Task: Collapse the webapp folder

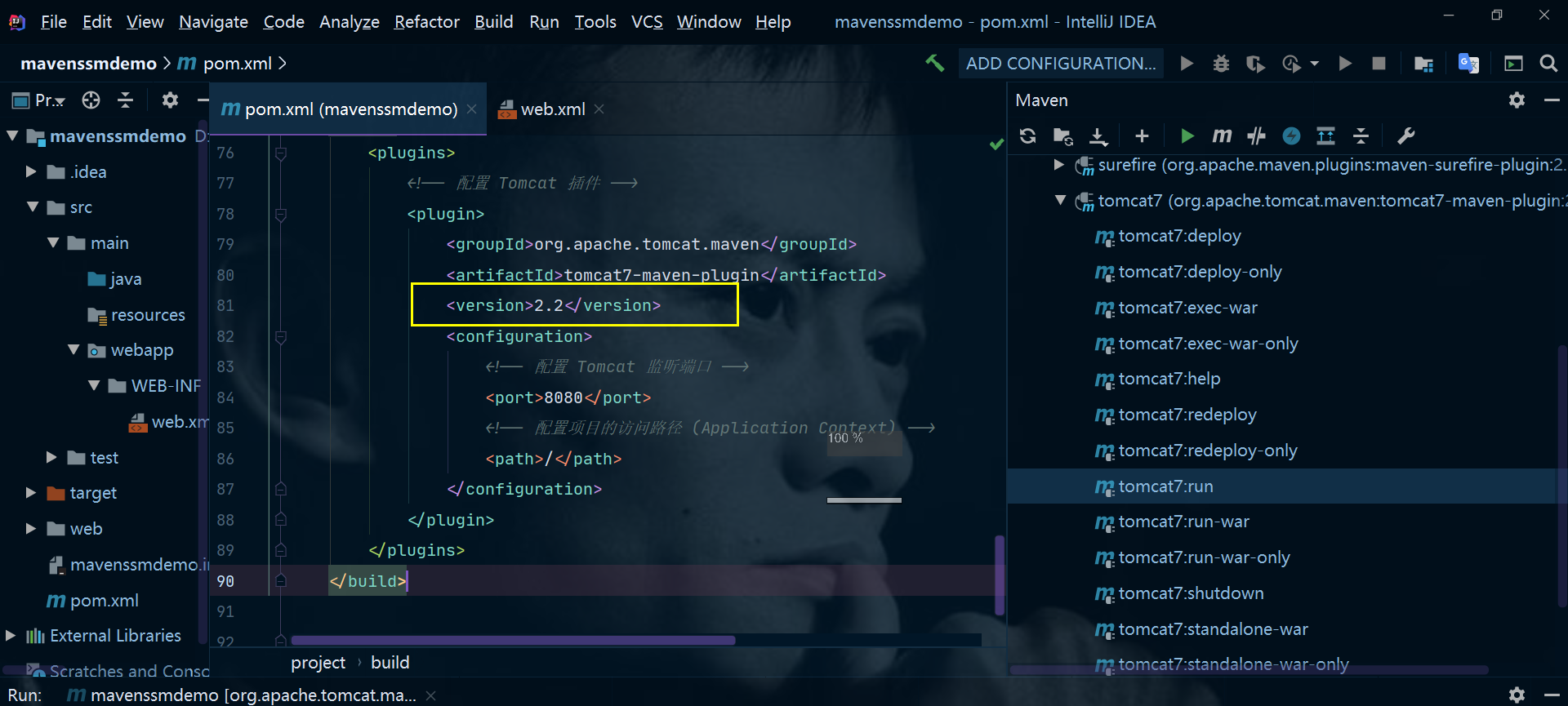Action: coord(73,349)
